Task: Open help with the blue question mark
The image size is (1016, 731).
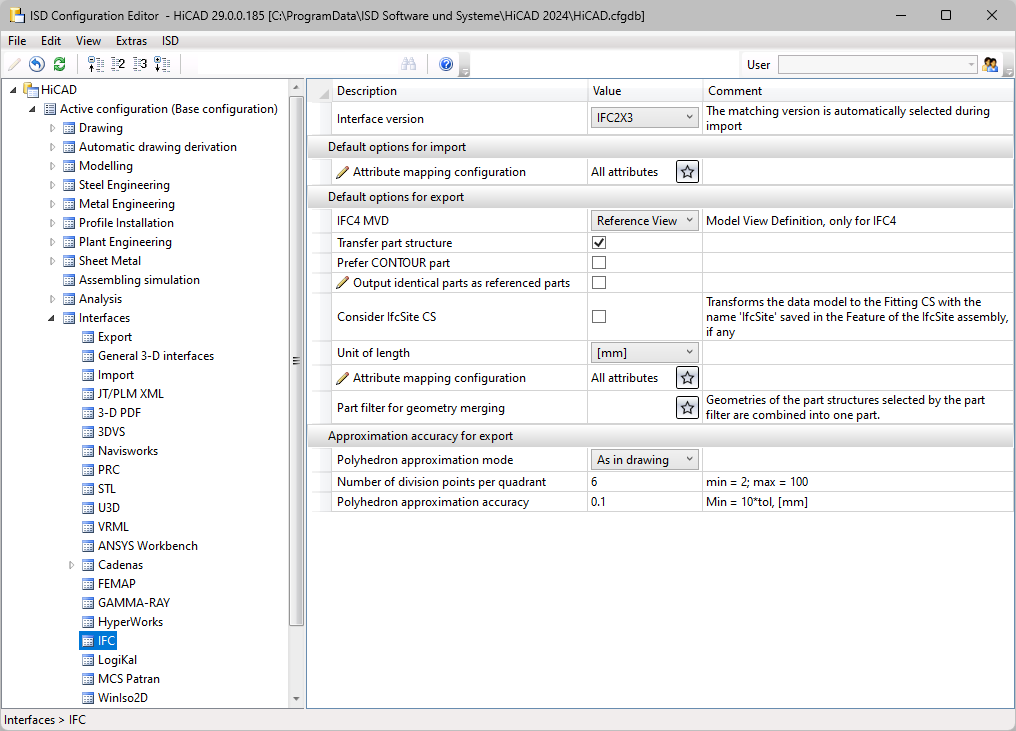Action: click(446, 64)
